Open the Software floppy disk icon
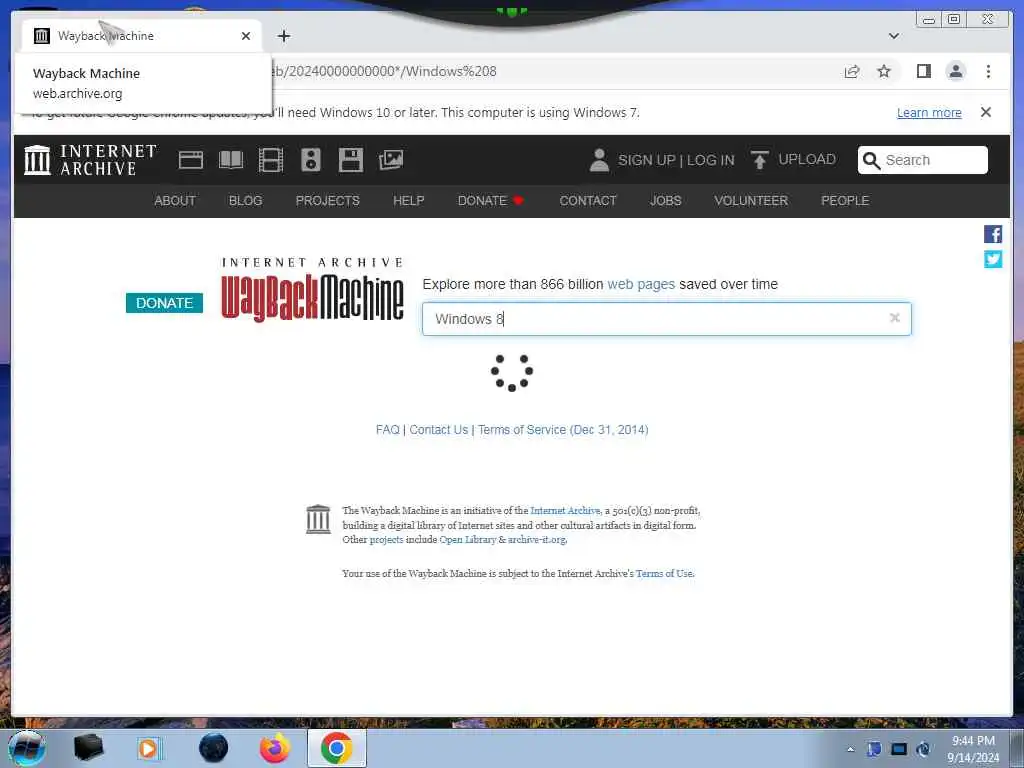Viewport: 1024px width, 768px height. (x=351, y=160)
